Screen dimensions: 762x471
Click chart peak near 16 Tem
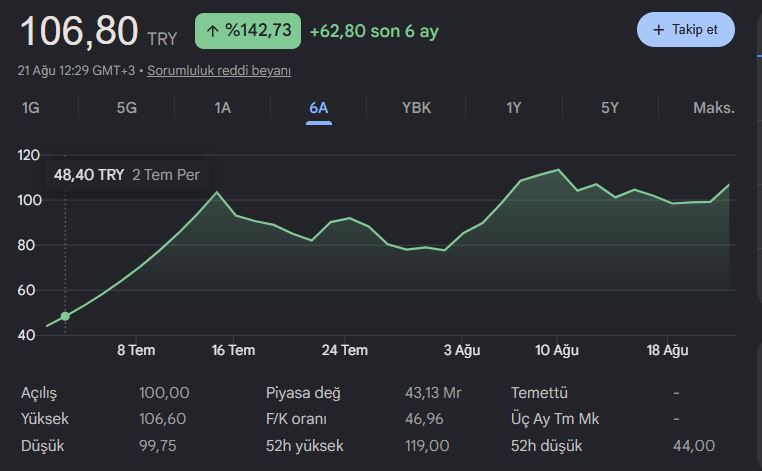tap(216, 192)
